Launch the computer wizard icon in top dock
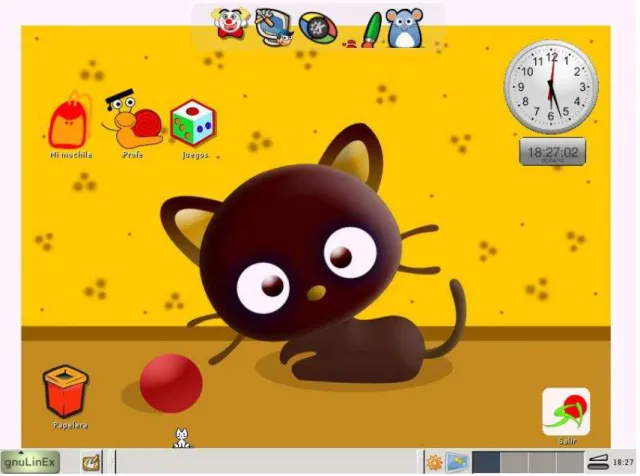Screen dimensions: 640x476 pyautogui.click(x=274, y=27)
